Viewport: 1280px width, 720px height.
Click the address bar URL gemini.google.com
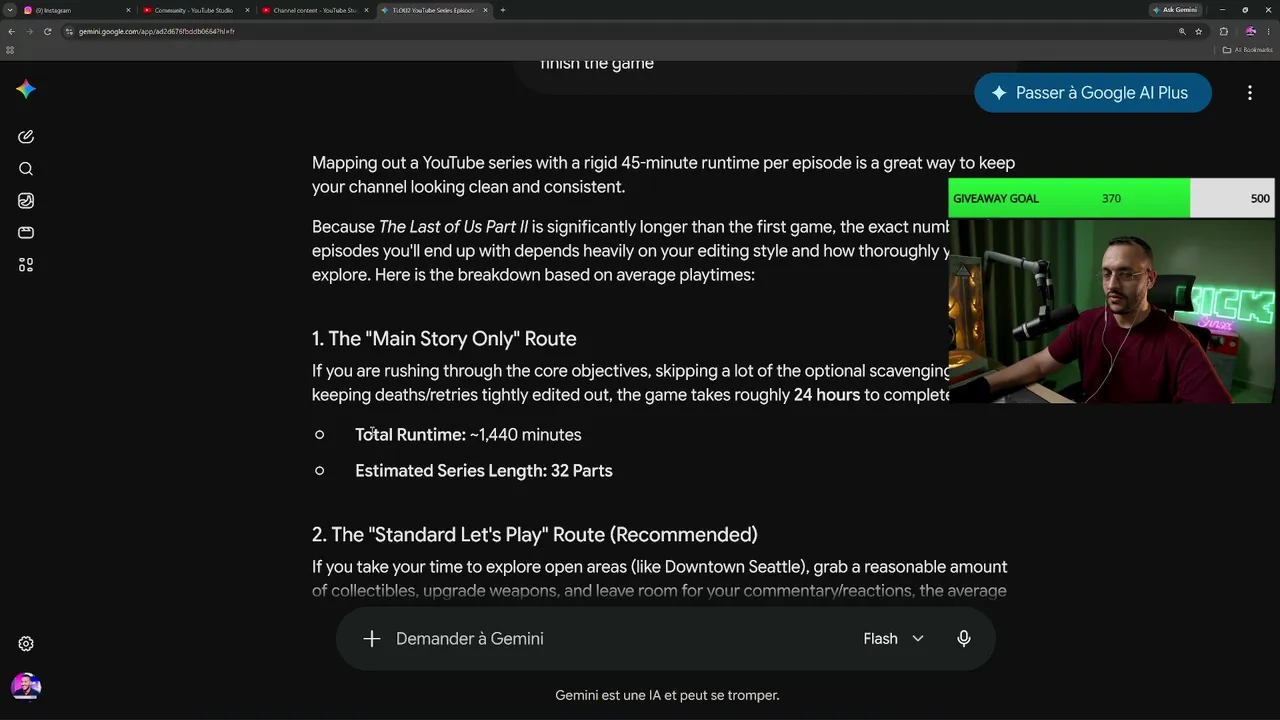(157, 31)
